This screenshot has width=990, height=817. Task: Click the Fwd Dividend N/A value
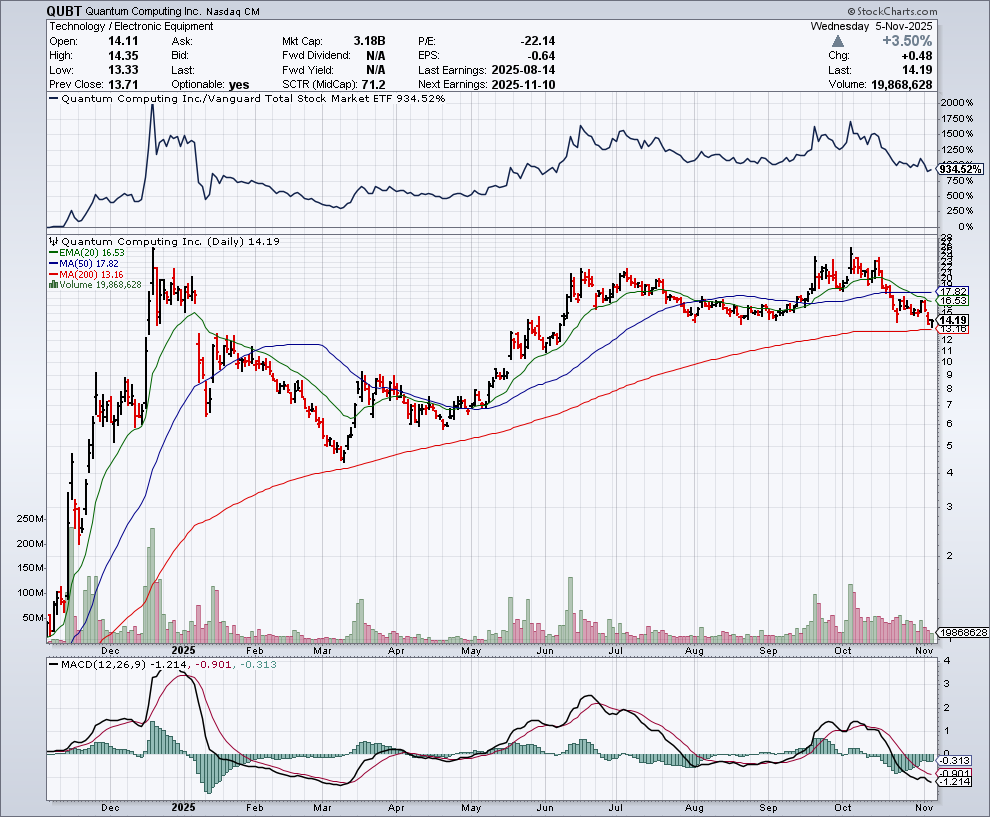pos(376,56)
